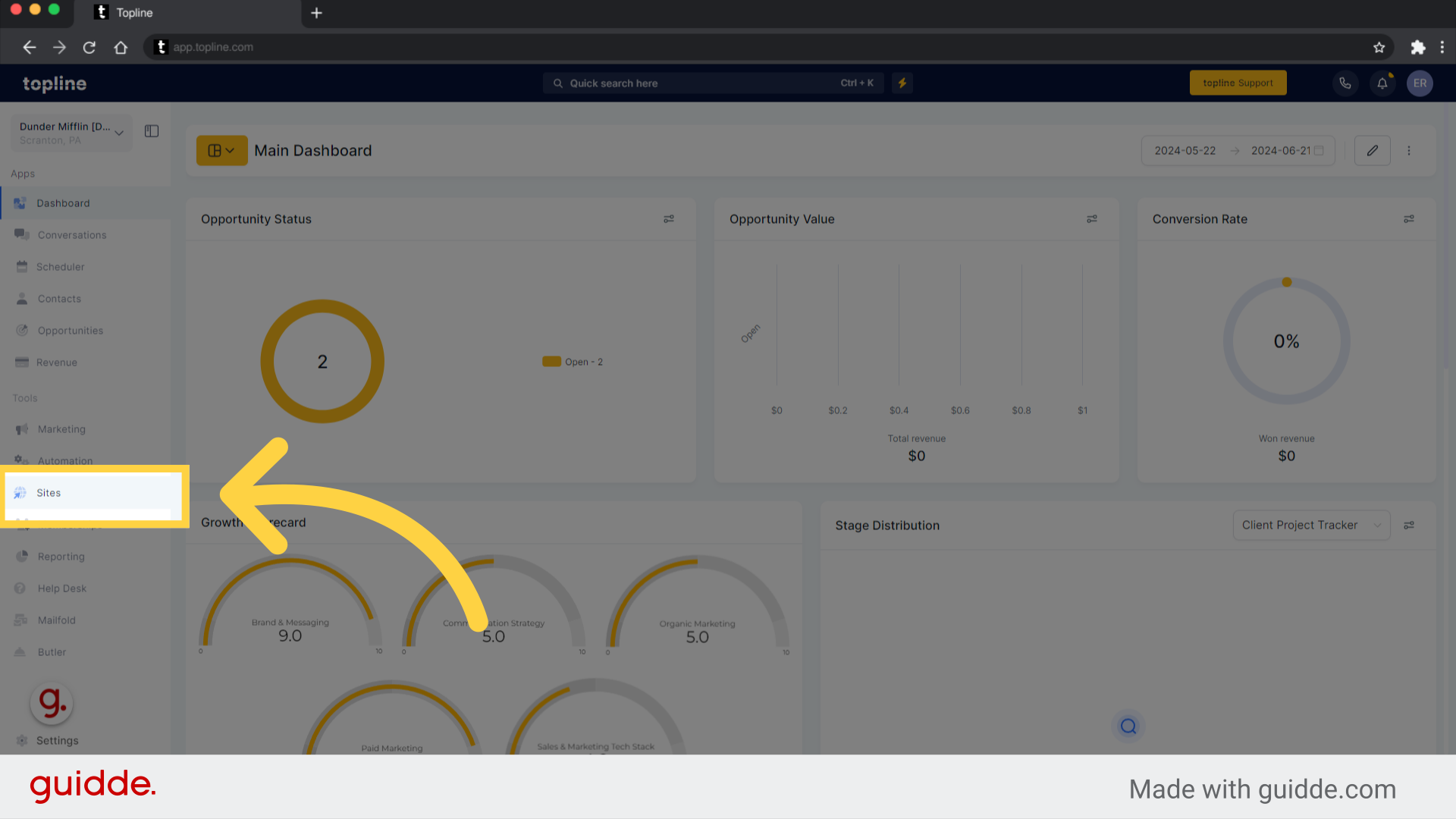Bookmark this page with the star
1456x819 pixels.
[1379, 47]
